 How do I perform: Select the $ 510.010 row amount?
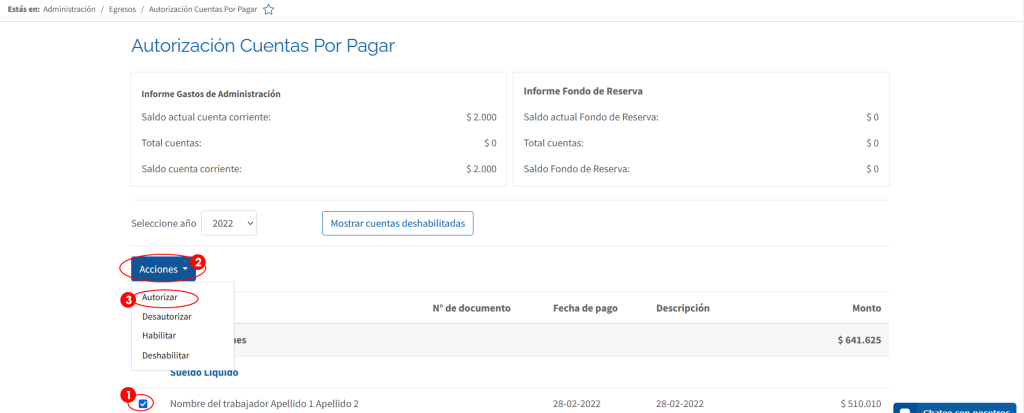tap(861, 403)
